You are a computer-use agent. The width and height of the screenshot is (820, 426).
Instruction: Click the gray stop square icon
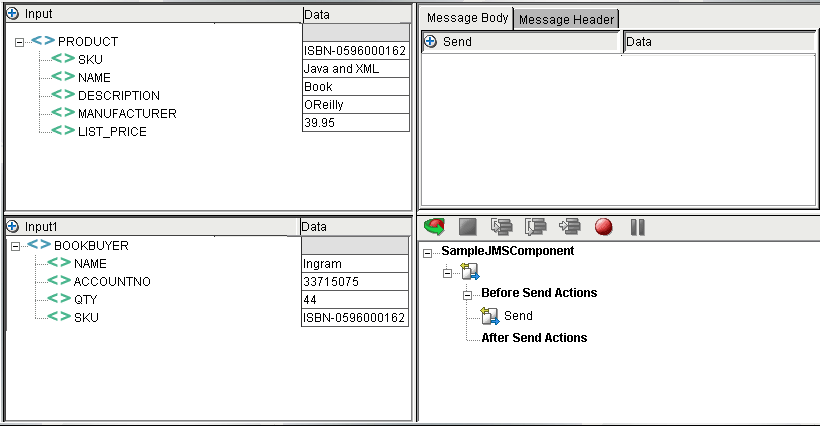tap(468, 227)
